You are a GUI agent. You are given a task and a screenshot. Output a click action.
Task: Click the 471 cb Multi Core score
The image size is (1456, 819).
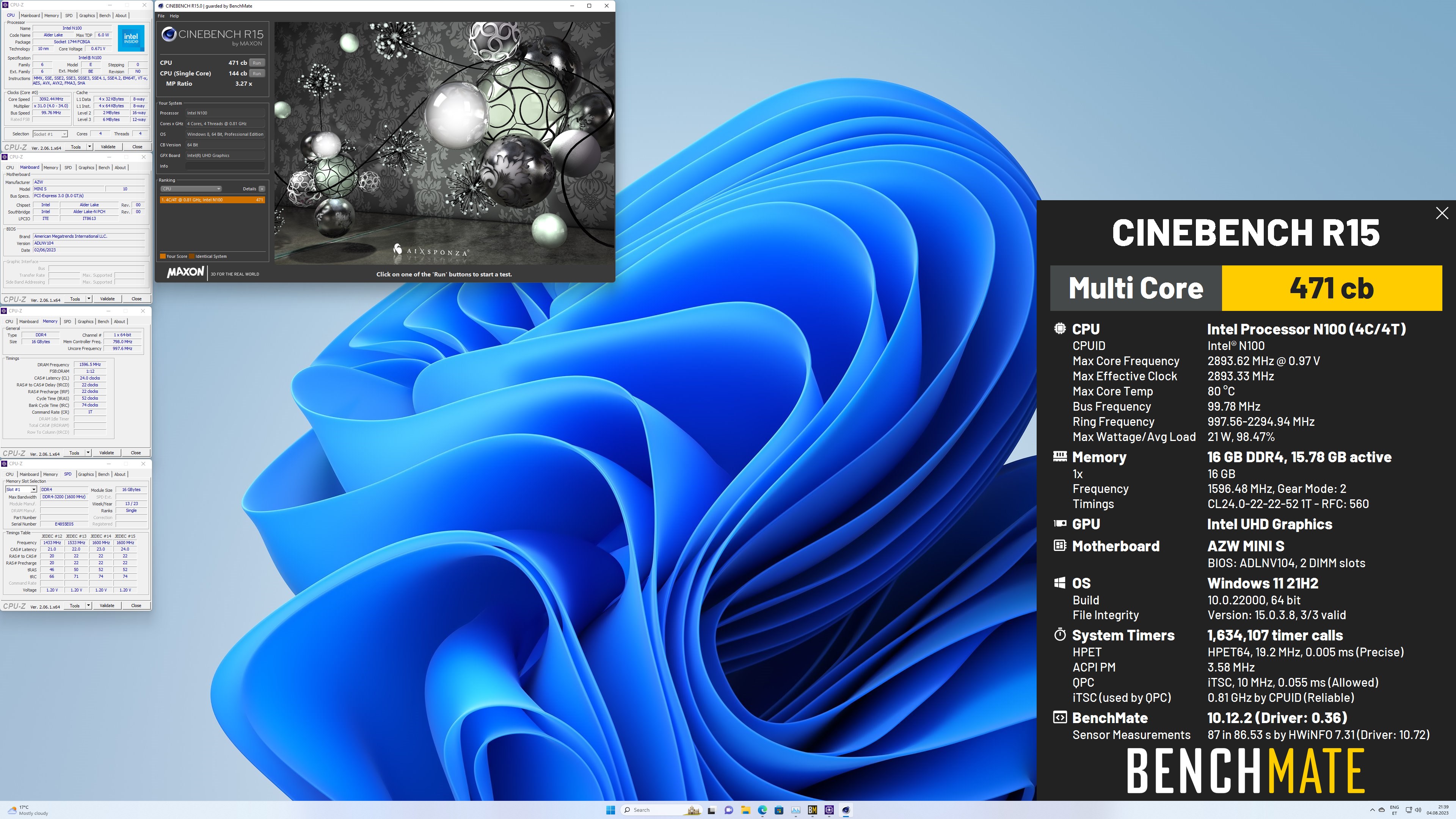click(1332, 288)
